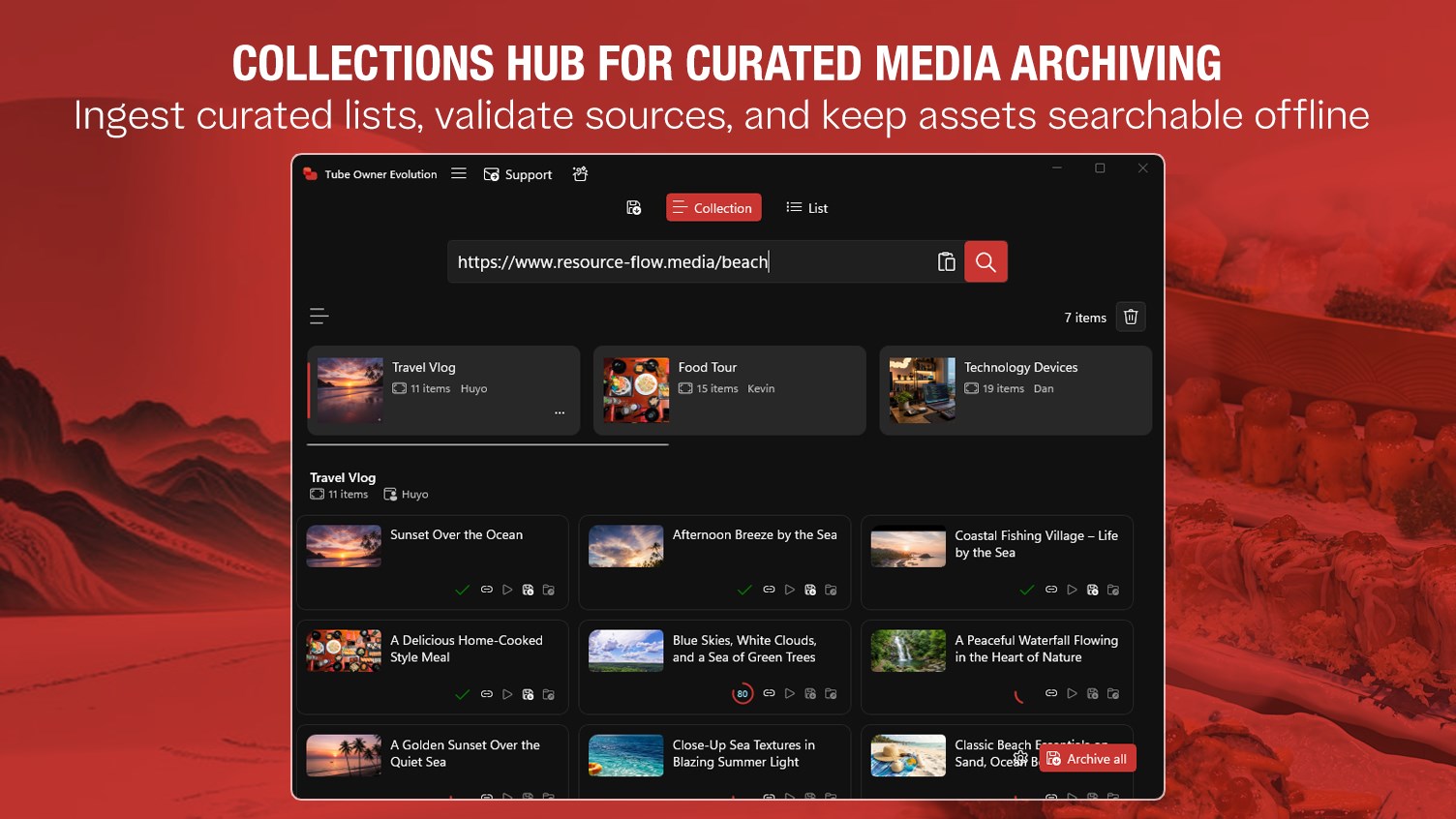Image resolution: width=1456 pixels, height=819 pixels.
Task: Copy link for Sunset Over the Ocean
Action: tap(487, 590)
